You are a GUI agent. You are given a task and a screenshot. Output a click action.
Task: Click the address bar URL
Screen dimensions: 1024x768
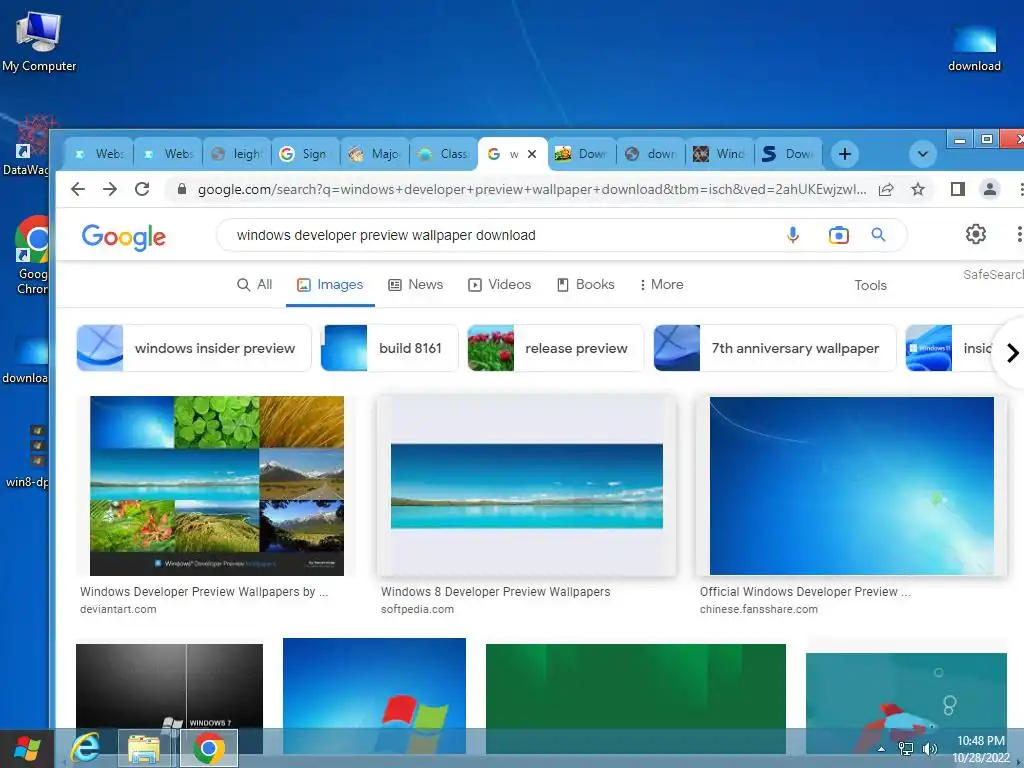532,189
